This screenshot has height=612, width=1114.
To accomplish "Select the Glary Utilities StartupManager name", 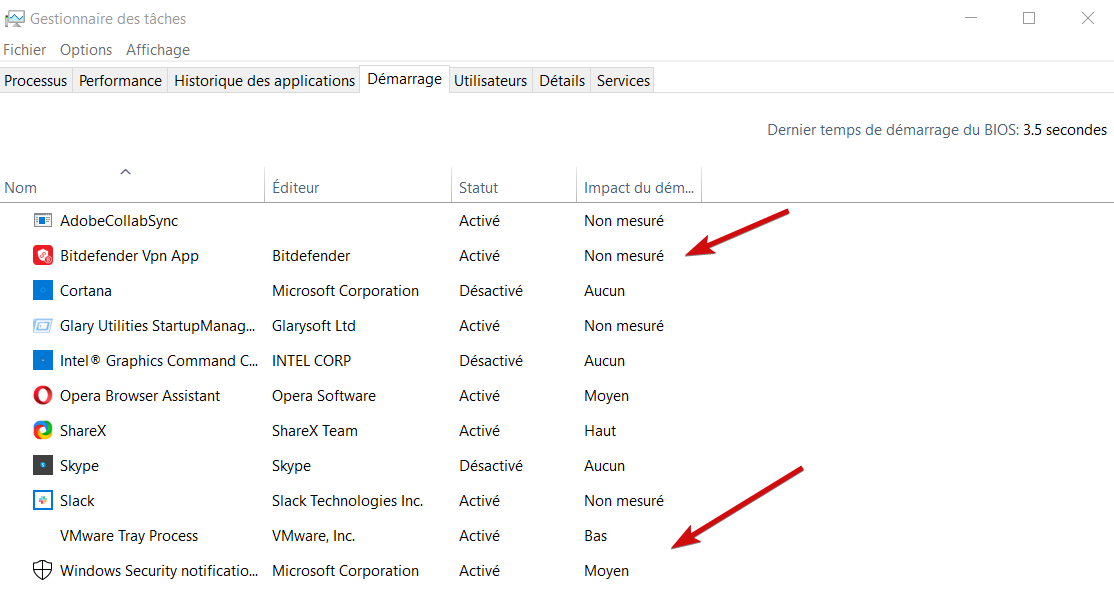I will tap(157, 326).
